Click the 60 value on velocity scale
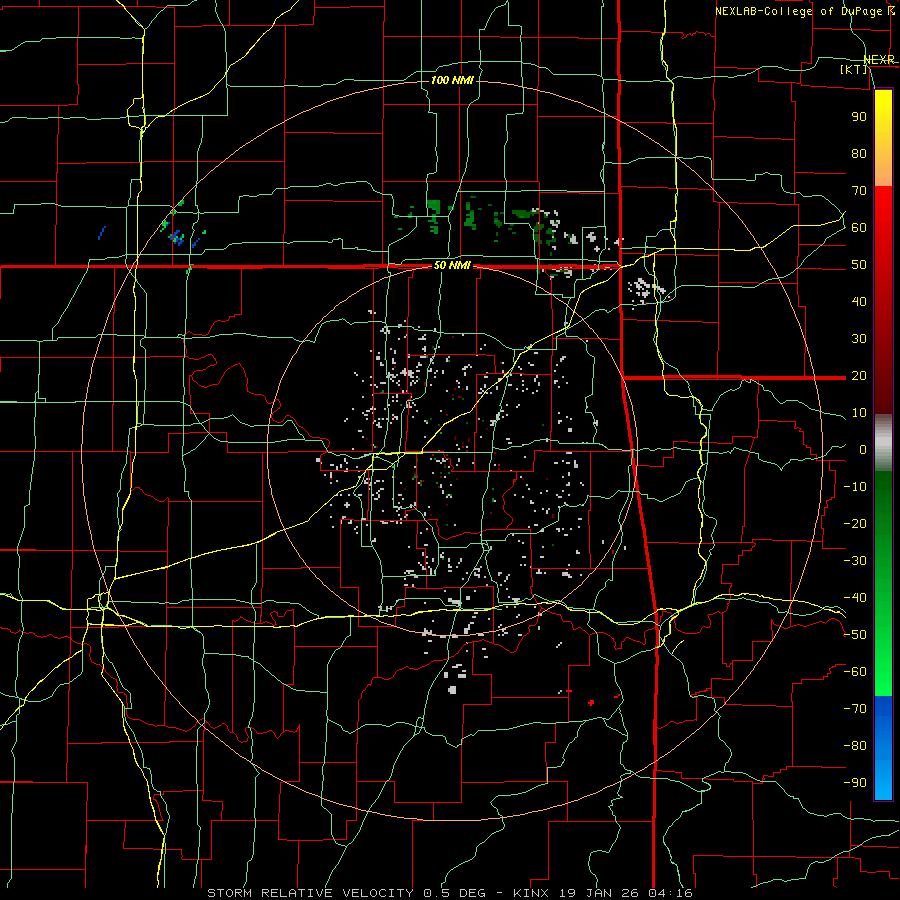The width and height of the screenshot is (900, 900). (859, 228)
